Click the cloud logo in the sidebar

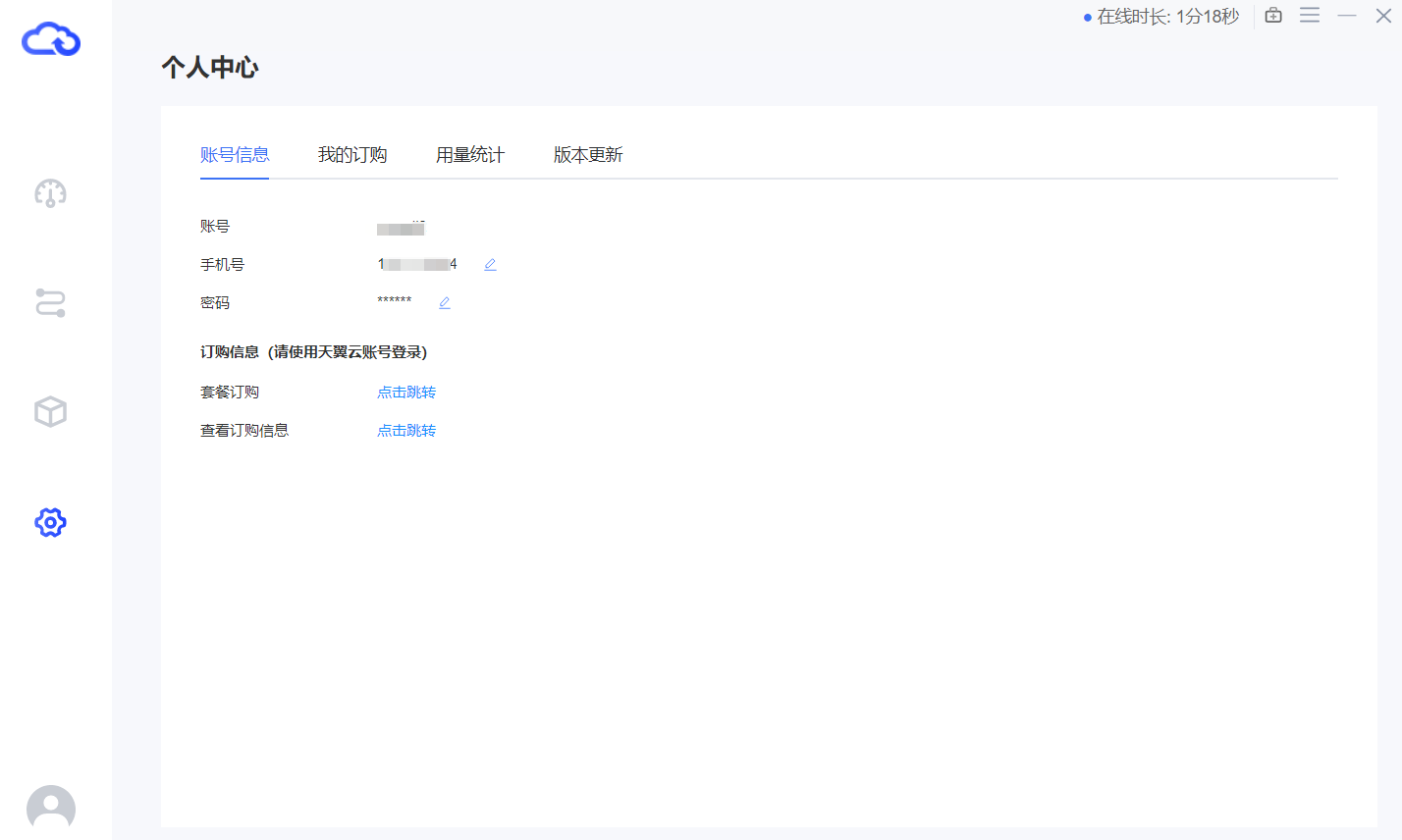[51, 39]
